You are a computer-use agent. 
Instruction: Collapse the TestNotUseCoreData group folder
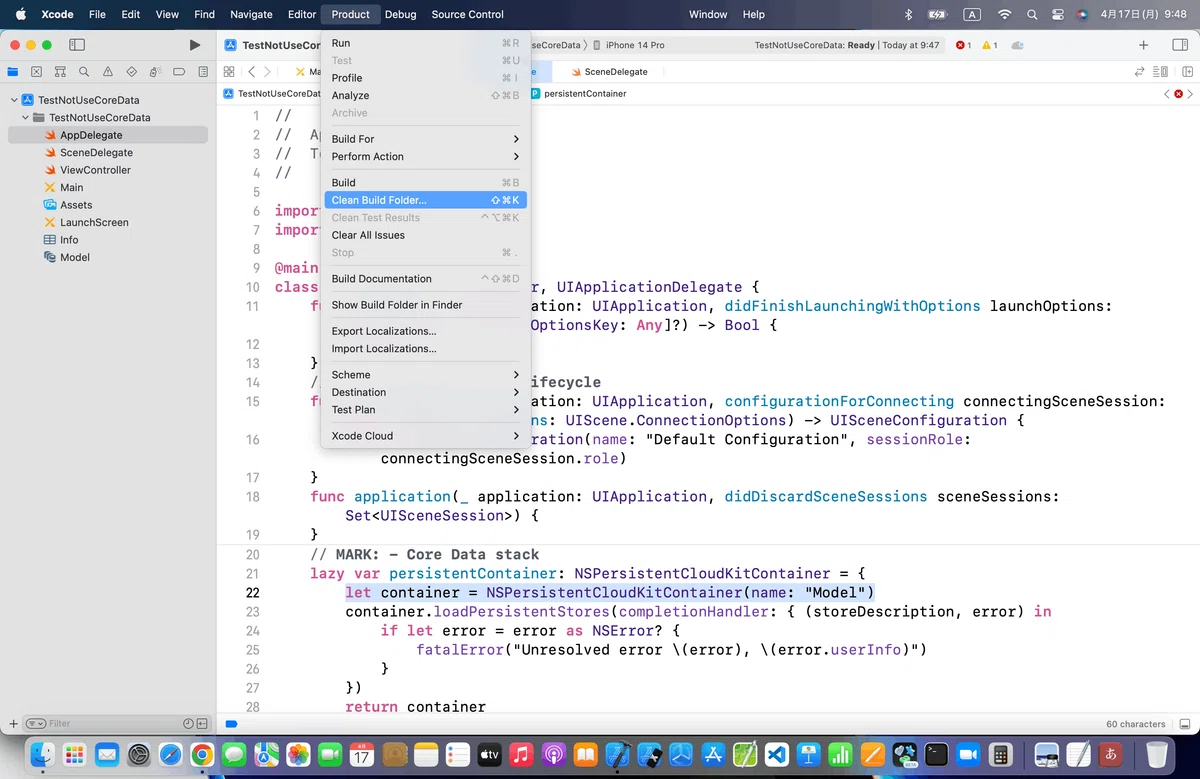click(x=26, y=118)
